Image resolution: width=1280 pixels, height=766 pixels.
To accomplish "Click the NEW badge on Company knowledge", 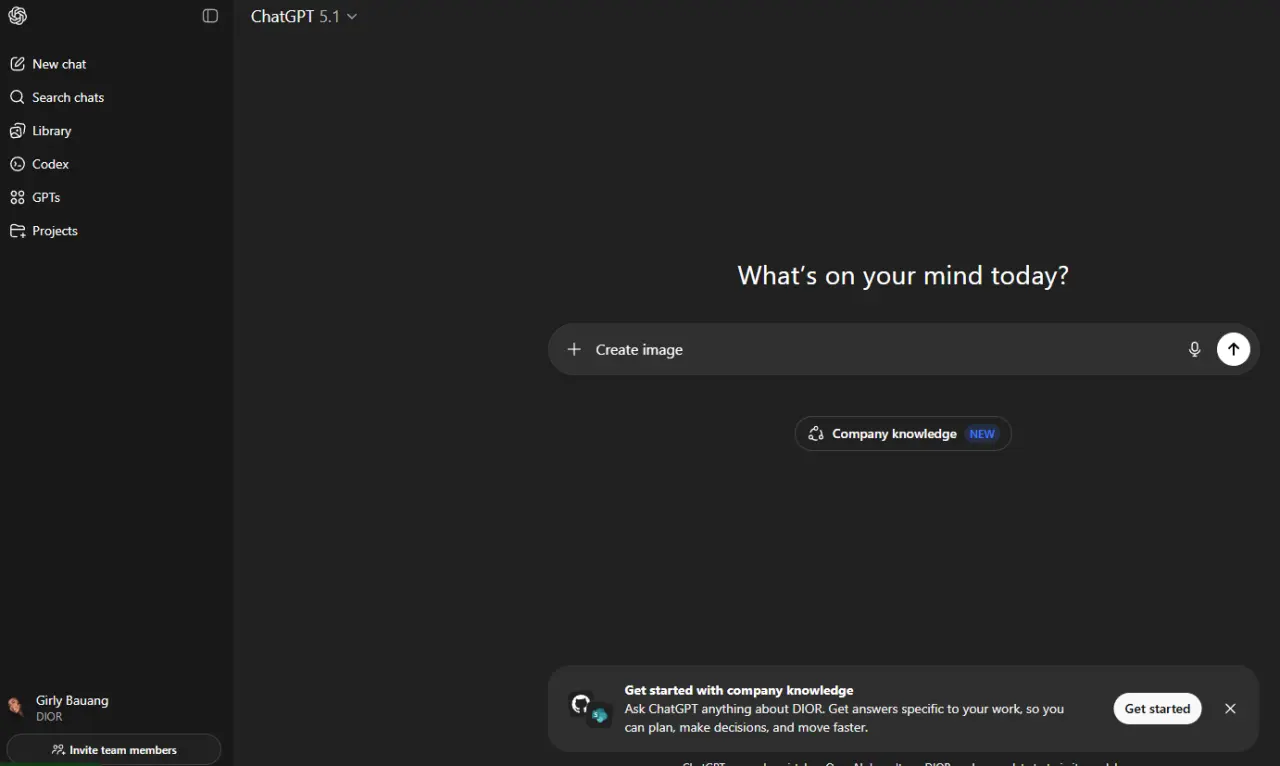I will click(982, 434).
